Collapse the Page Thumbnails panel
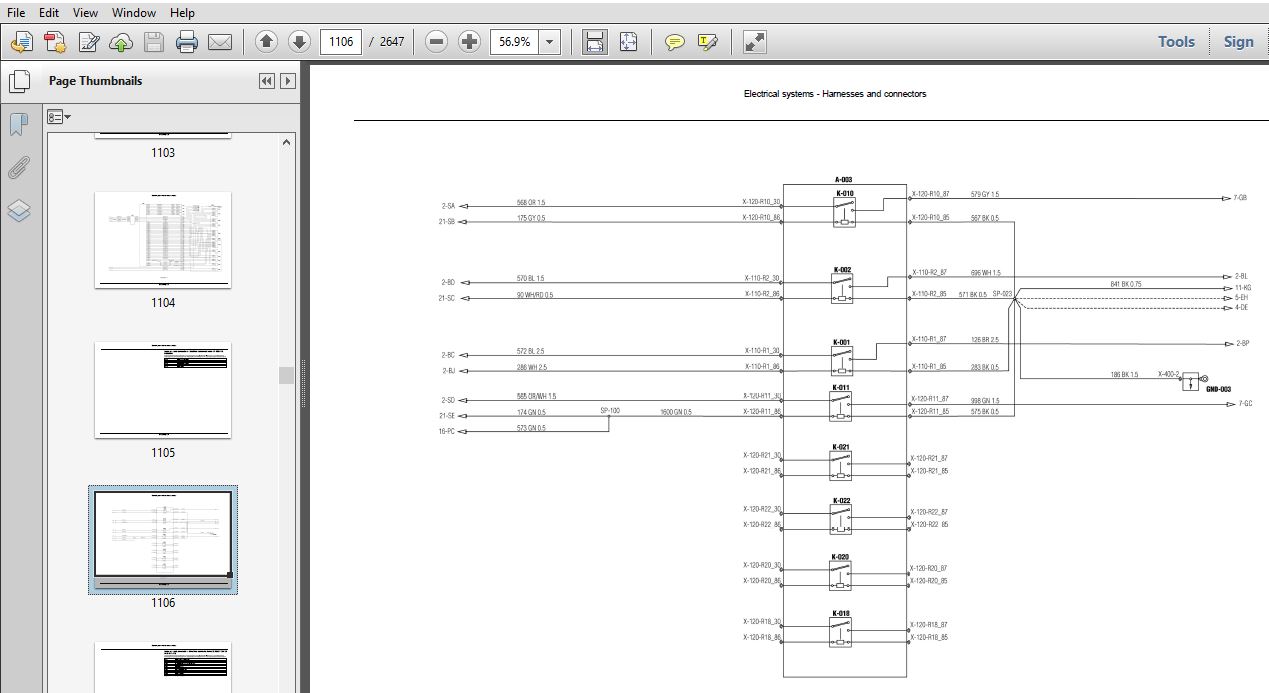The height and width of the screenshot is (693, 1269). (267, 81)
